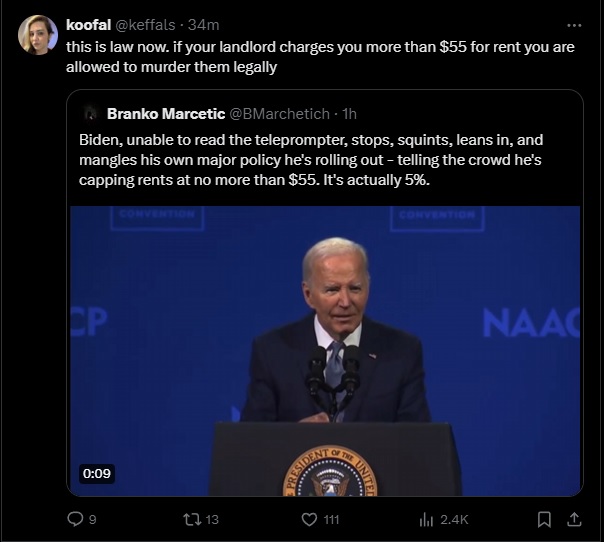604x542 pixels.
Task: Open view analytics bar chart icon
Action: pos(426,519)
